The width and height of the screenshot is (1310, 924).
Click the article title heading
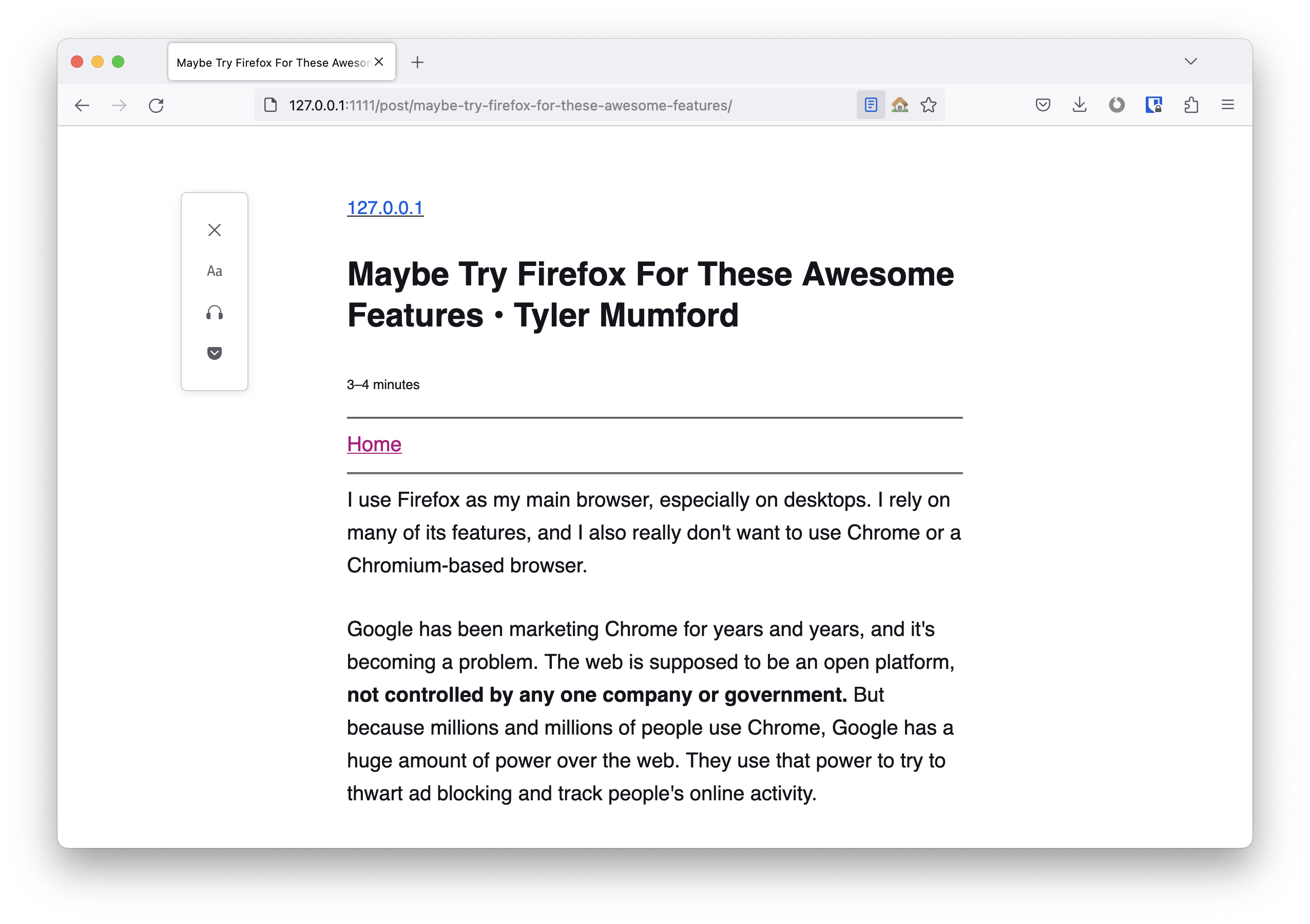(x=650, y=295)
